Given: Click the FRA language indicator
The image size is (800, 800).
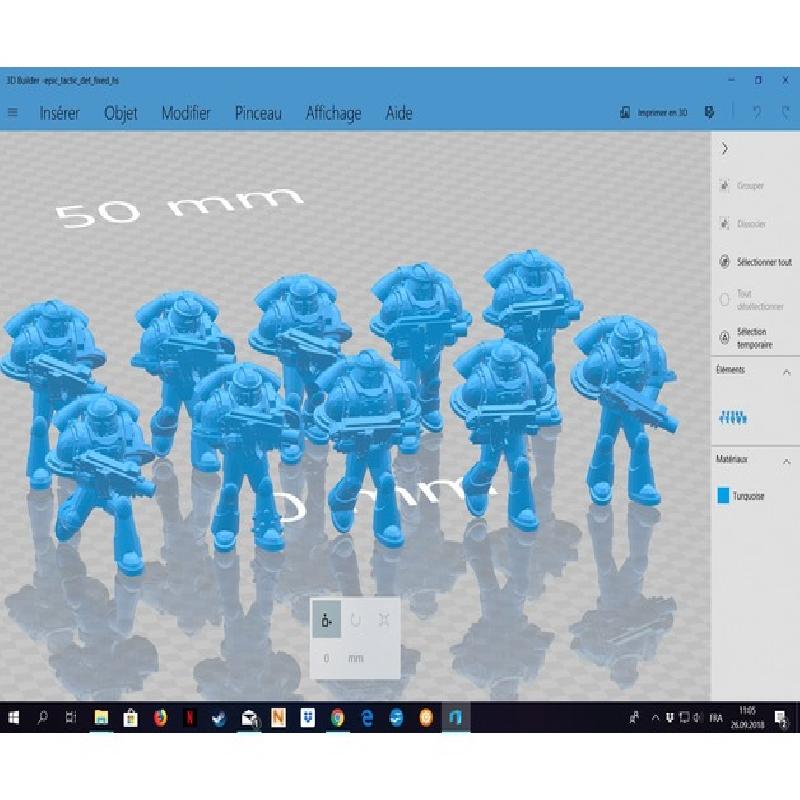Looking at the screenshot, I should click(x=716, y=718).
